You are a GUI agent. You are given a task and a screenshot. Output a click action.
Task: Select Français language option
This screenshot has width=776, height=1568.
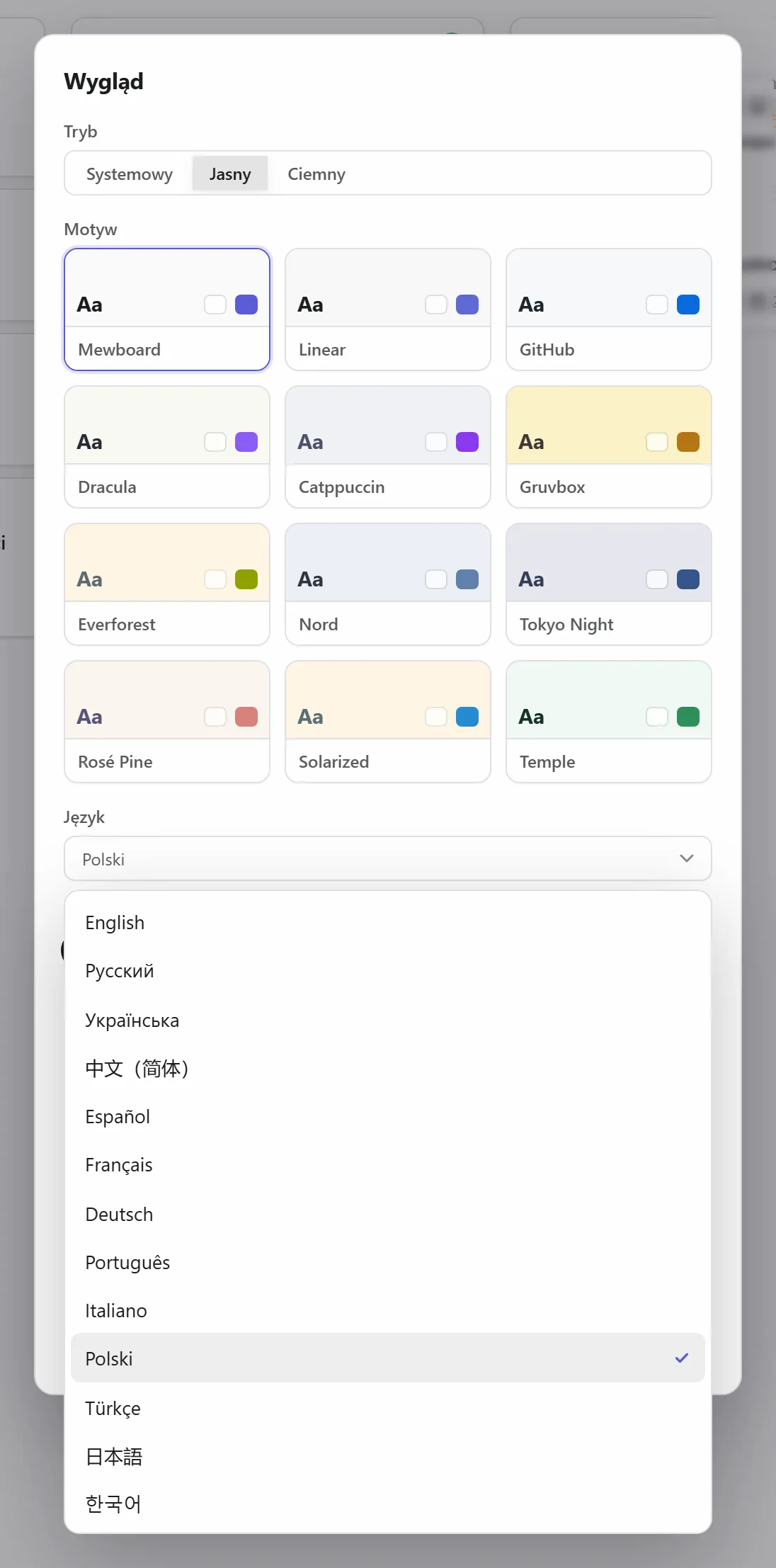pos(388,1165)
